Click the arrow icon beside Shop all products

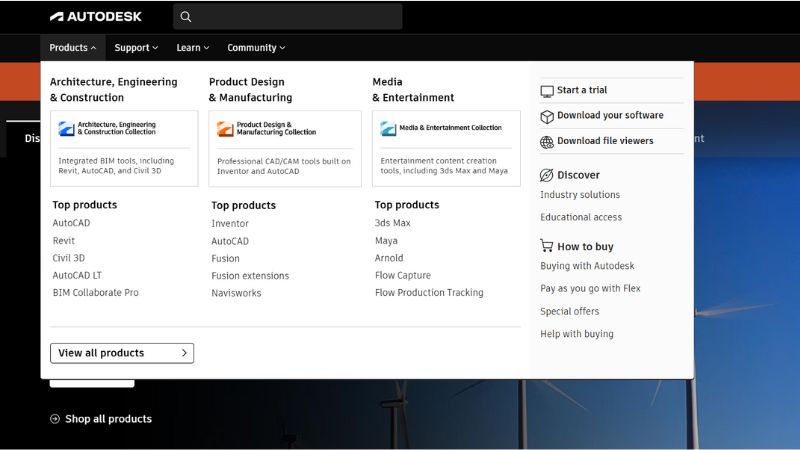pos(55,419)
